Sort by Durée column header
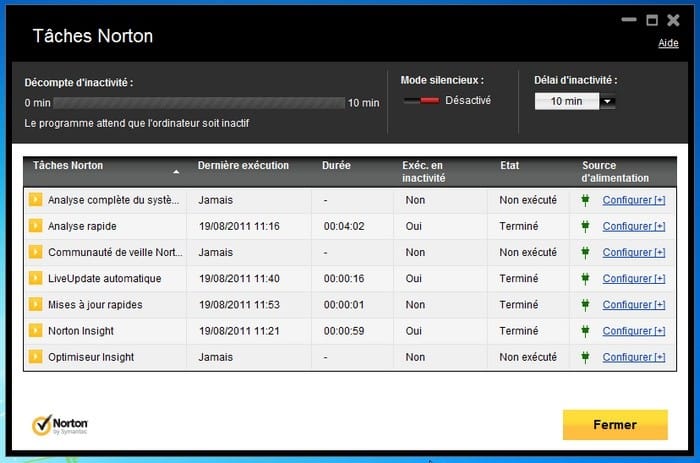 click(x=336, y=165)
